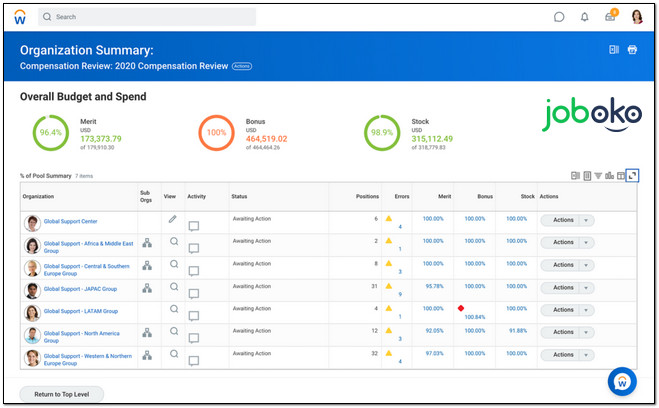Expand Actions dropdown for Global Support Center
659x408 pixels.
pyautogui.click(x=587, y=220)
